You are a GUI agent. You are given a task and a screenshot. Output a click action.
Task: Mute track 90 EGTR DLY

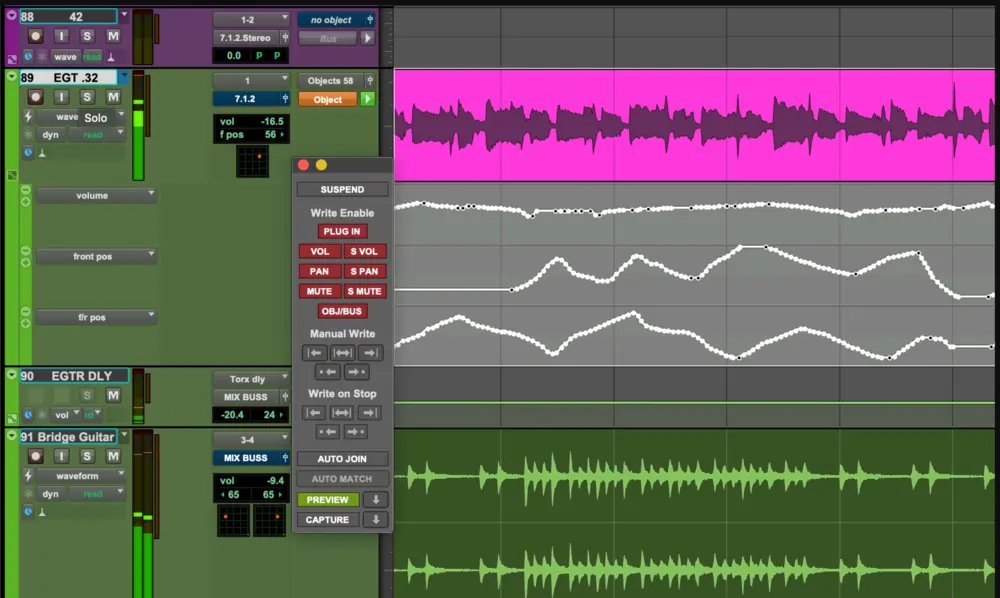click(x=113, y=395)
